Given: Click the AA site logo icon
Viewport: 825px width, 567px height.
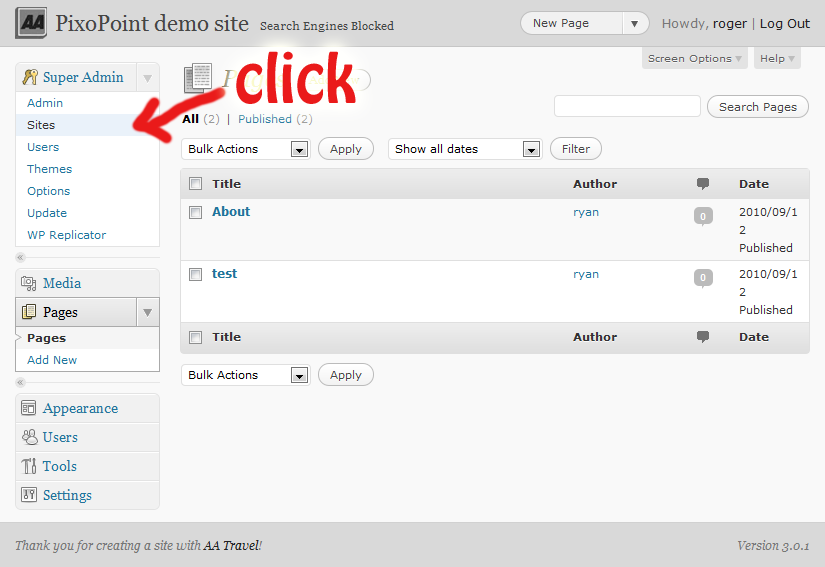Looking at the screenshot, I should click(31, 23).
